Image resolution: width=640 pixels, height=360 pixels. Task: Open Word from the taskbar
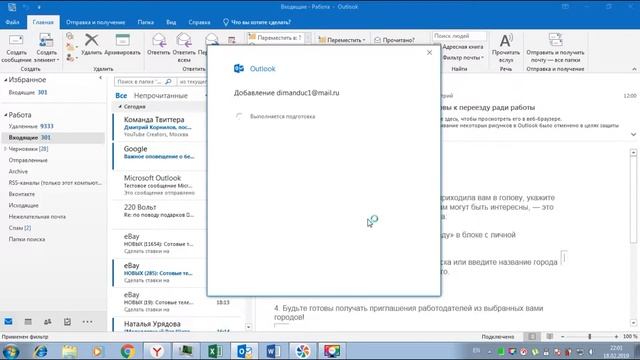pos(273,351)
